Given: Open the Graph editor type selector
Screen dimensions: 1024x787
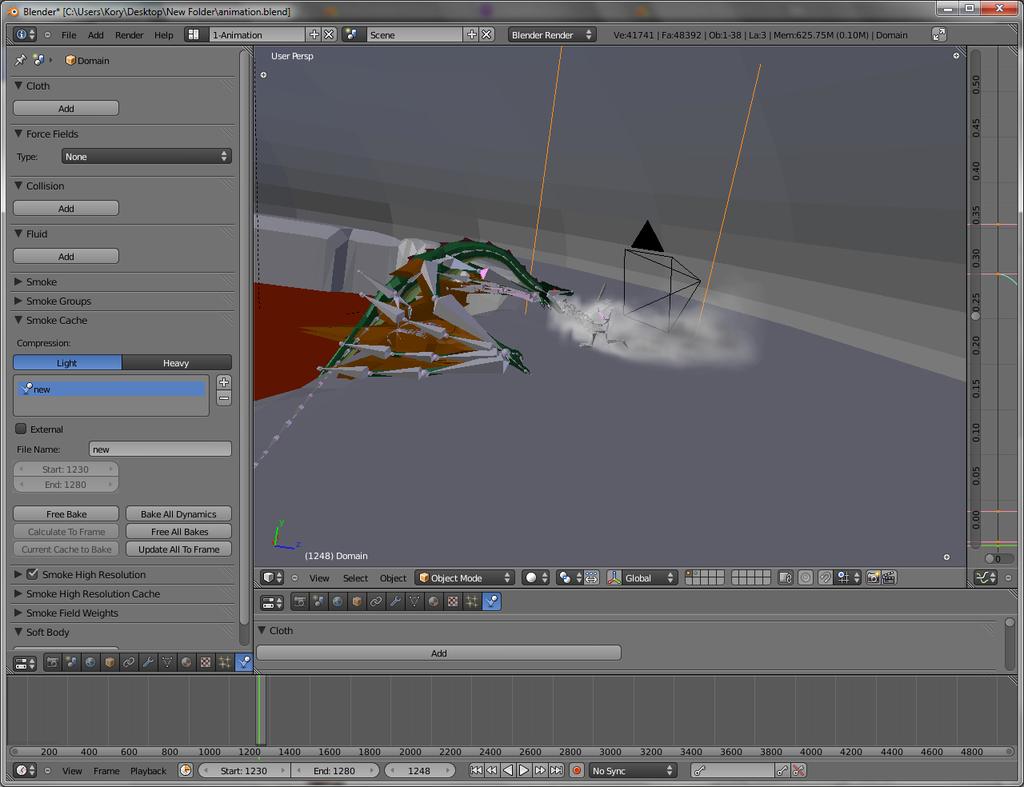Looking at the screenshot, I should 985,578.
